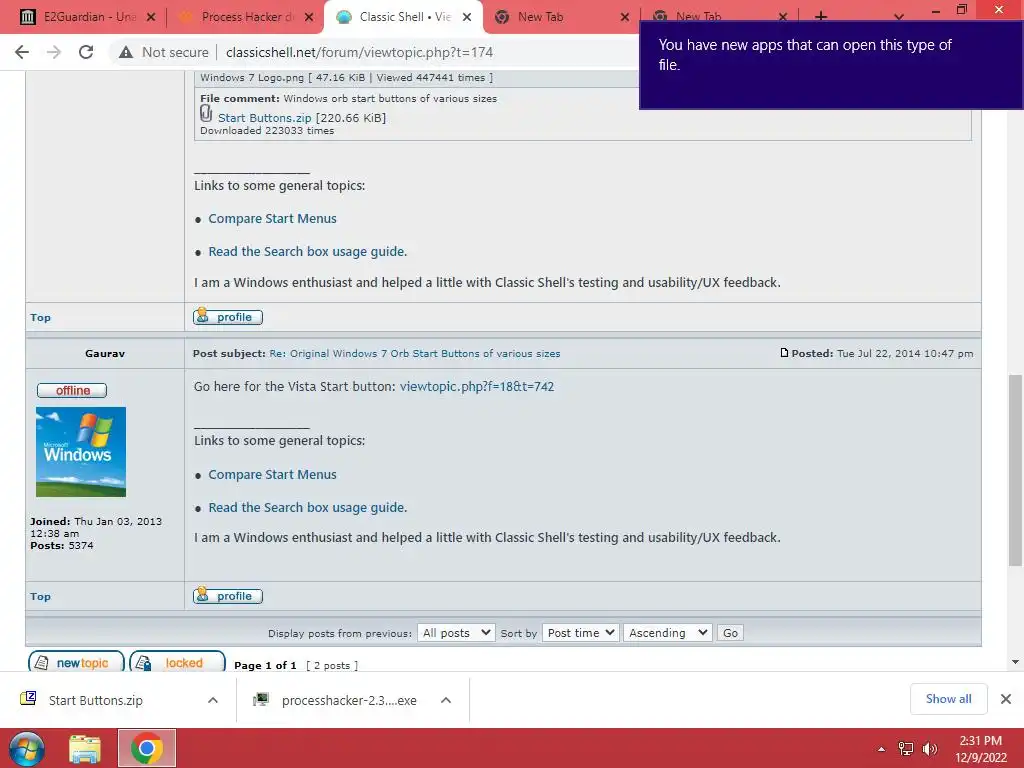Click the address bar URL field

pyautogui.click(x=359, y=52)
